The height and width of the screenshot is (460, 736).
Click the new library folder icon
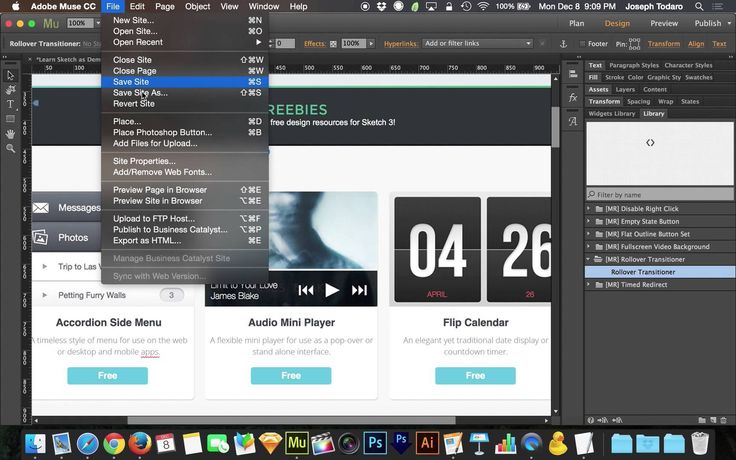pos(702,420)
